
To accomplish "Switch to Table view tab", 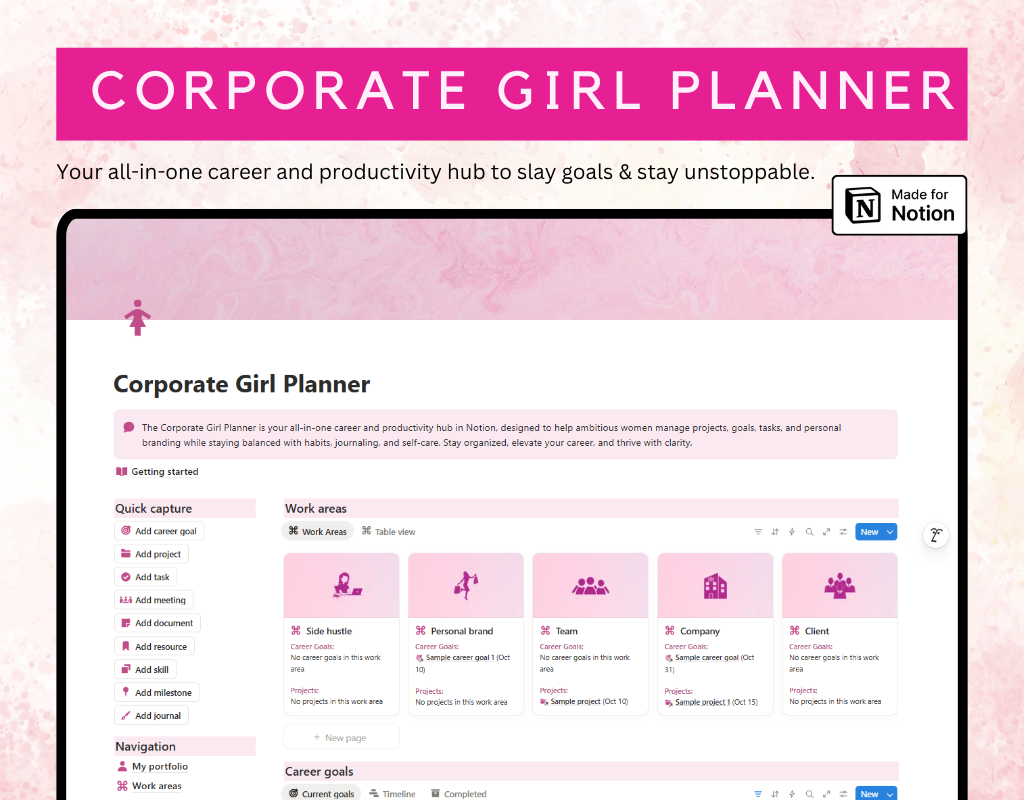I will (x=388, y=532).
